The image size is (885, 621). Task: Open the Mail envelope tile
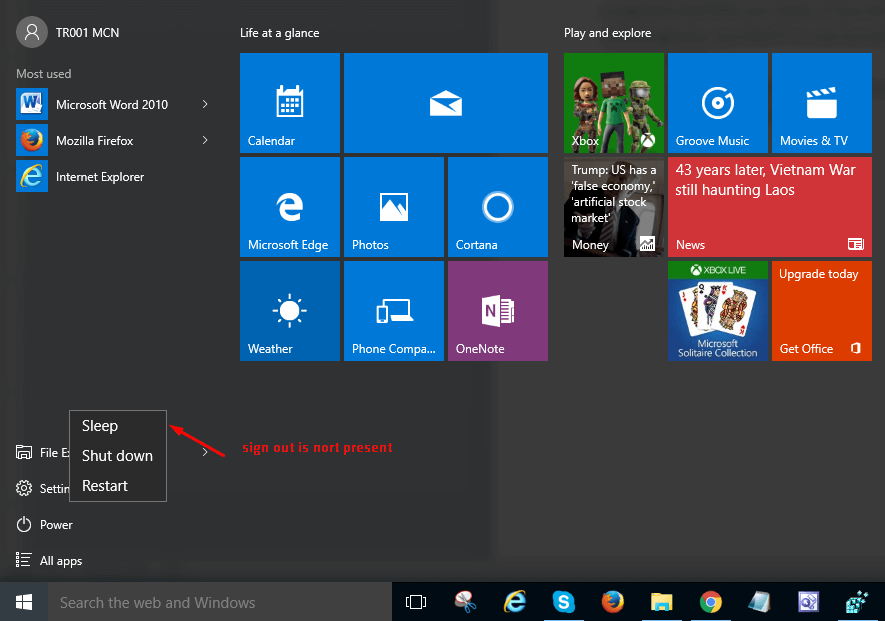[445, 103]
